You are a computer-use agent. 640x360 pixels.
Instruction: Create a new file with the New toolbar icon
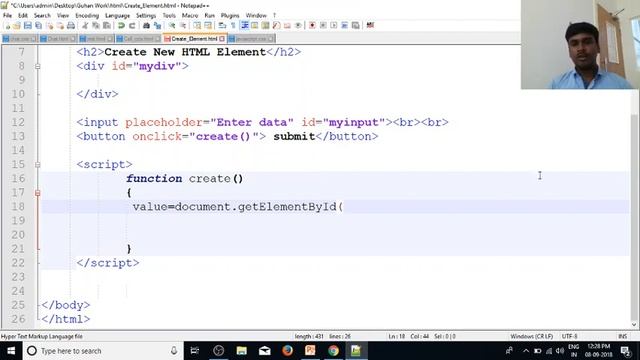click(7, 26)
